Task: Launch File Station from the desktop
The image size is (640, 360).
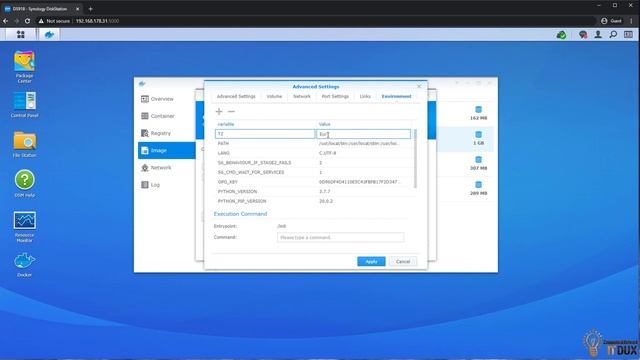Action: pos(24,144)
